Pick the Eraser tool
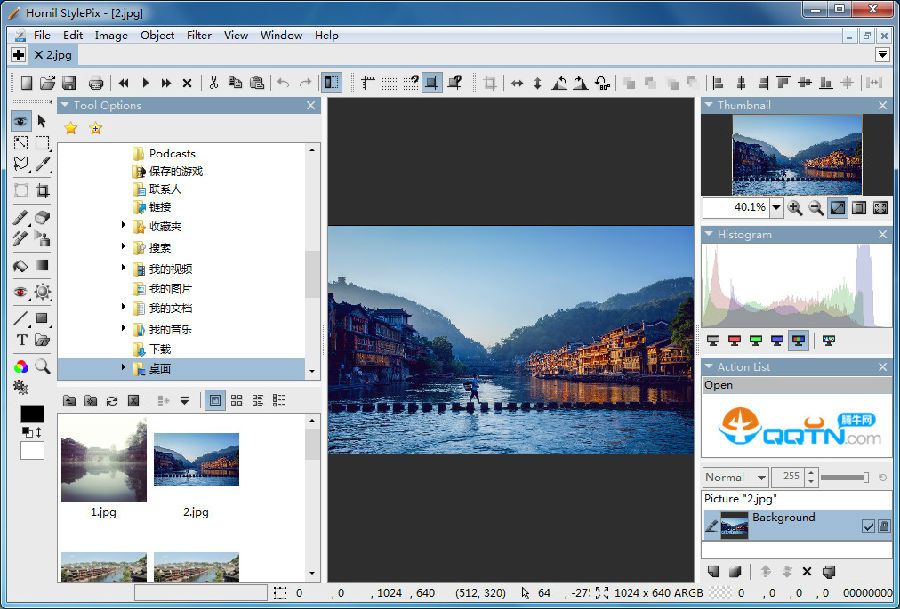This screenshot has width=900, height=609. click(x=42, y=217)
